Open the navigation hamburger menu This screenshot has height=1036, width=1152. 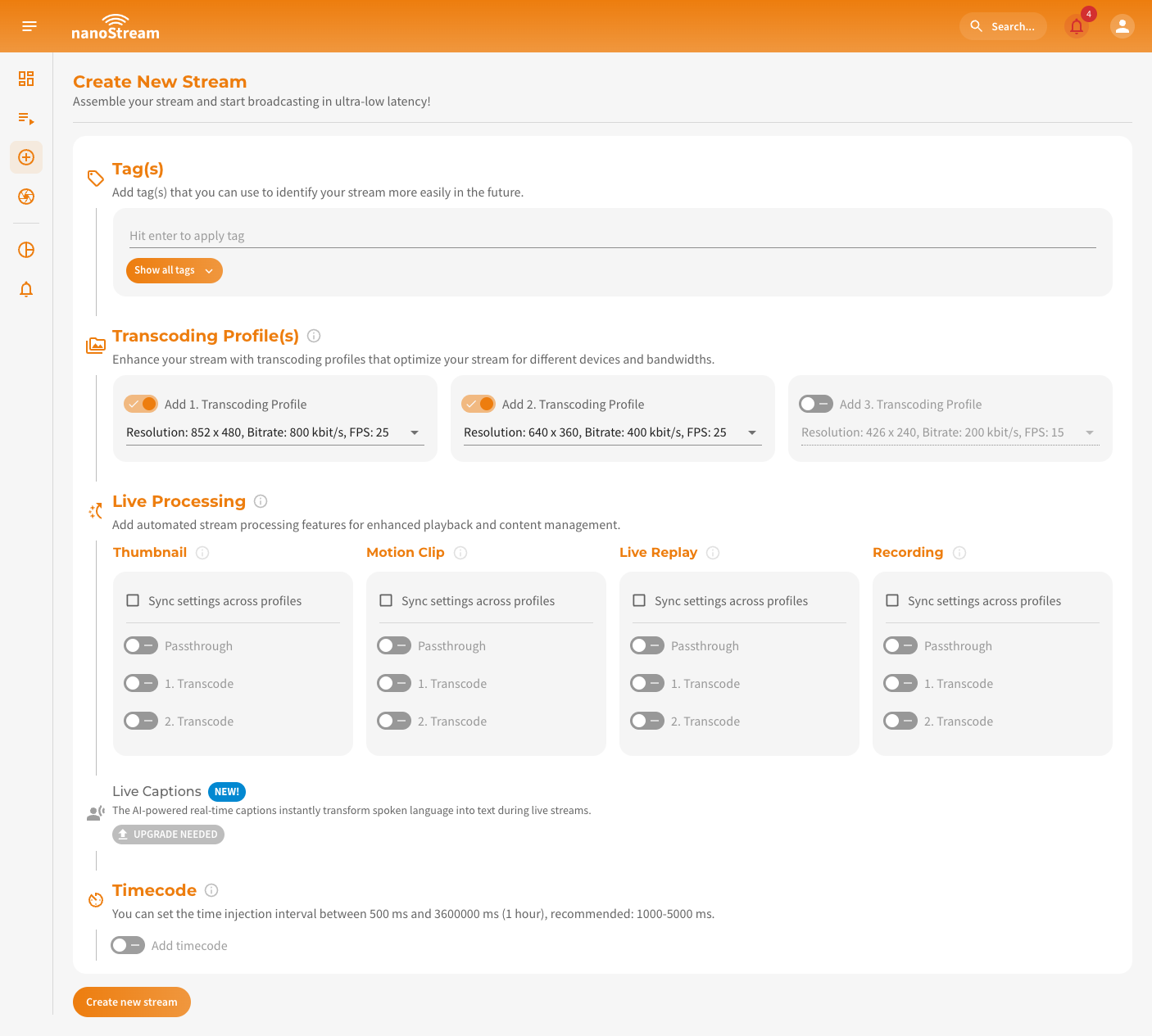(x=29, y=25)
